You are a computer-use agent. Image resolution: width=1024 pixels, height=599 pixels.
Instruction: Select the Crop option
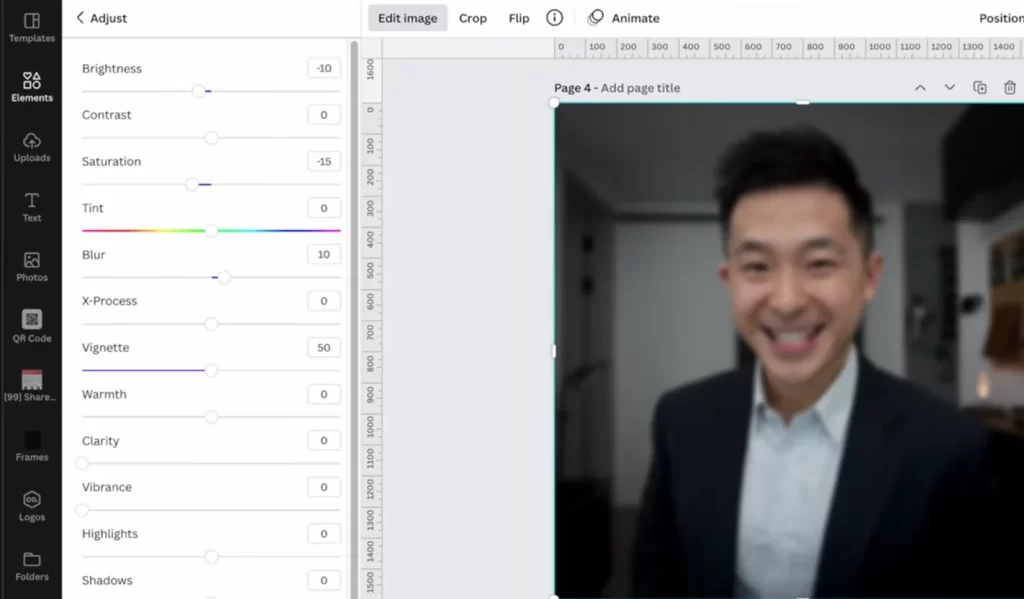pos(473,18)
